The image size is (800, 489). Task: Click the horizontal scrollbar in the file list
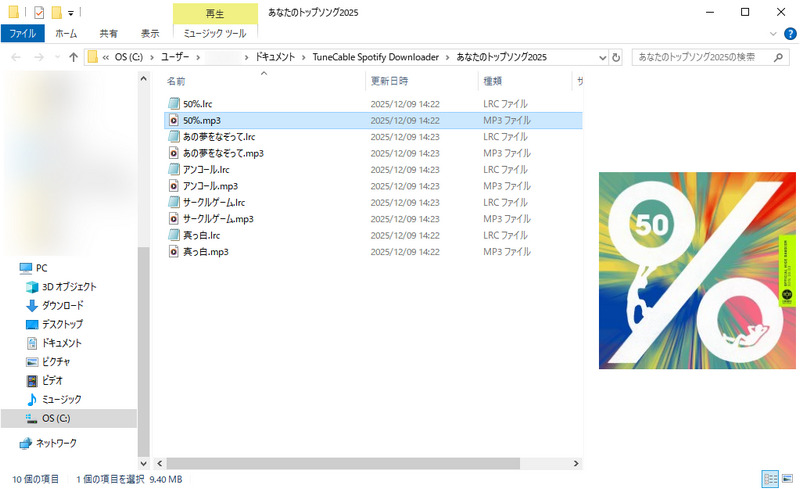(x=343, y=463)
